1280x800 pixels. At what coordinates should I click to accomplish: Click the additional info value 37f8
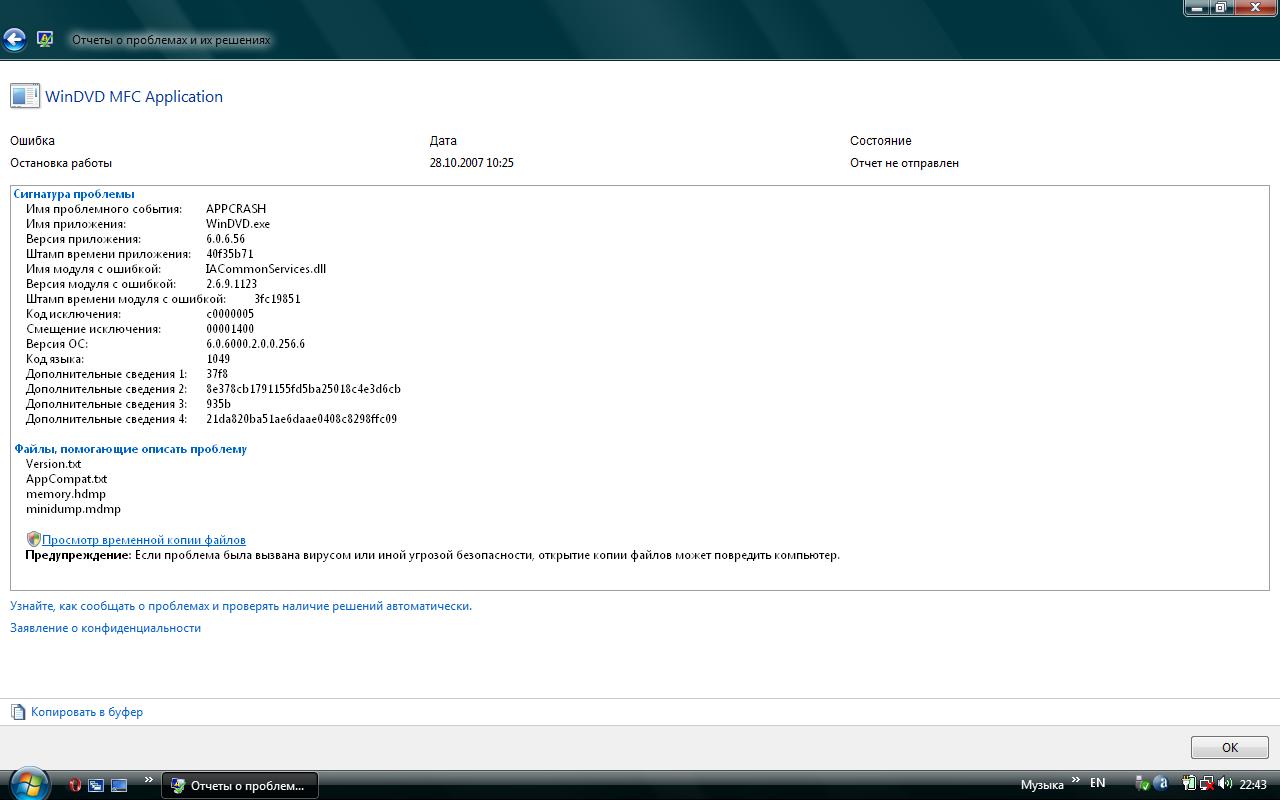pos(217,374)
